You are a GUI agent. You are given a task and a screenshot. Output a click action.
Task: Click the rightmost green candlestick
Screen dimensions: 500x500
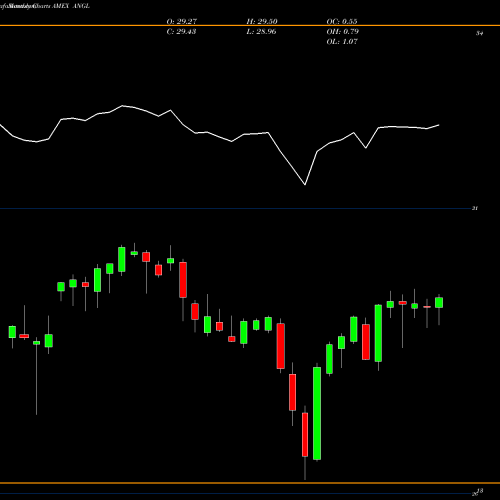pyautogui.click(x=439, y=303)
